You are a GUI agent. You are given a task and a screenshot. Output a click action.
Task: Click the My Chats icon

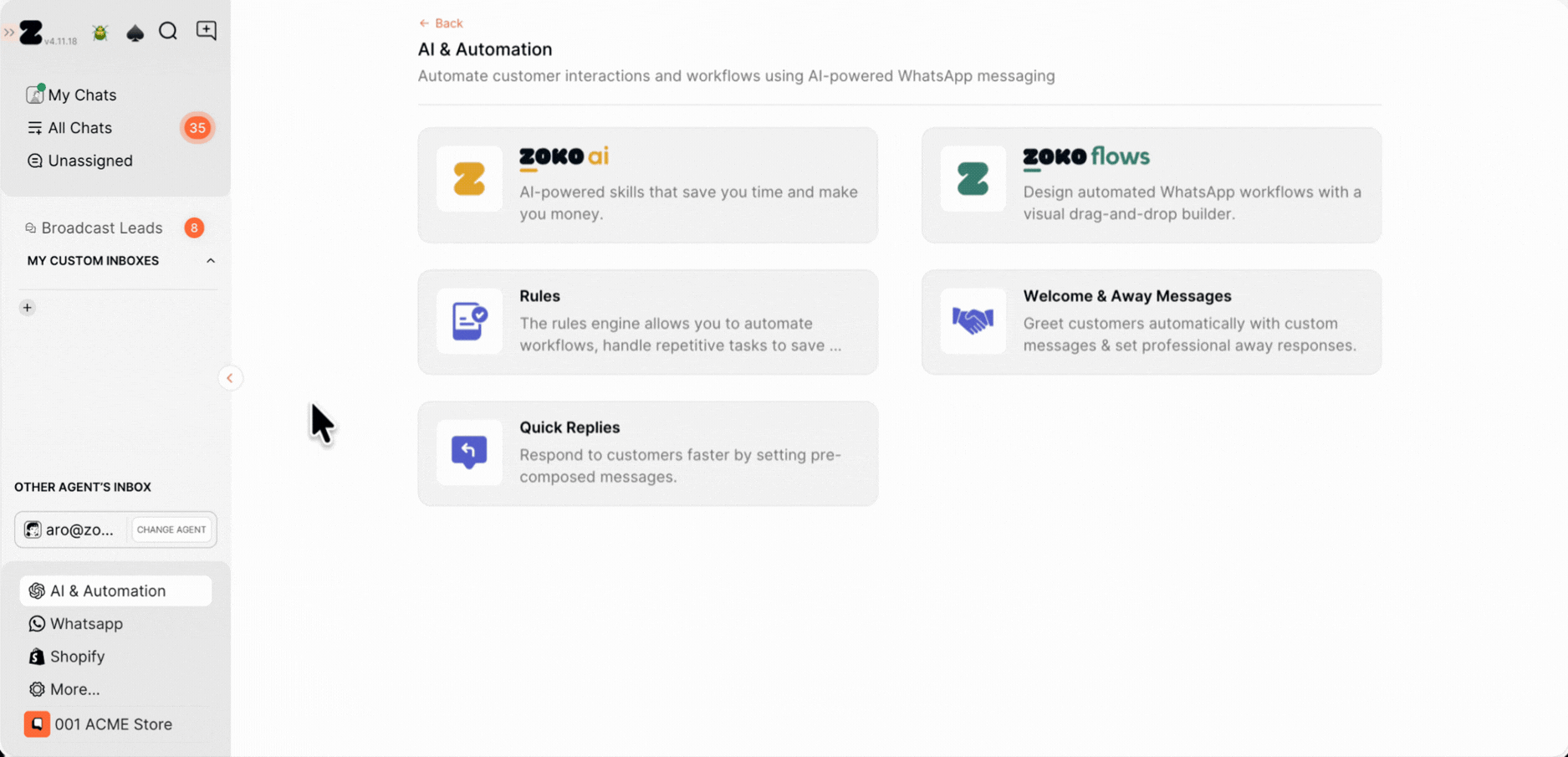pos(34,94)
